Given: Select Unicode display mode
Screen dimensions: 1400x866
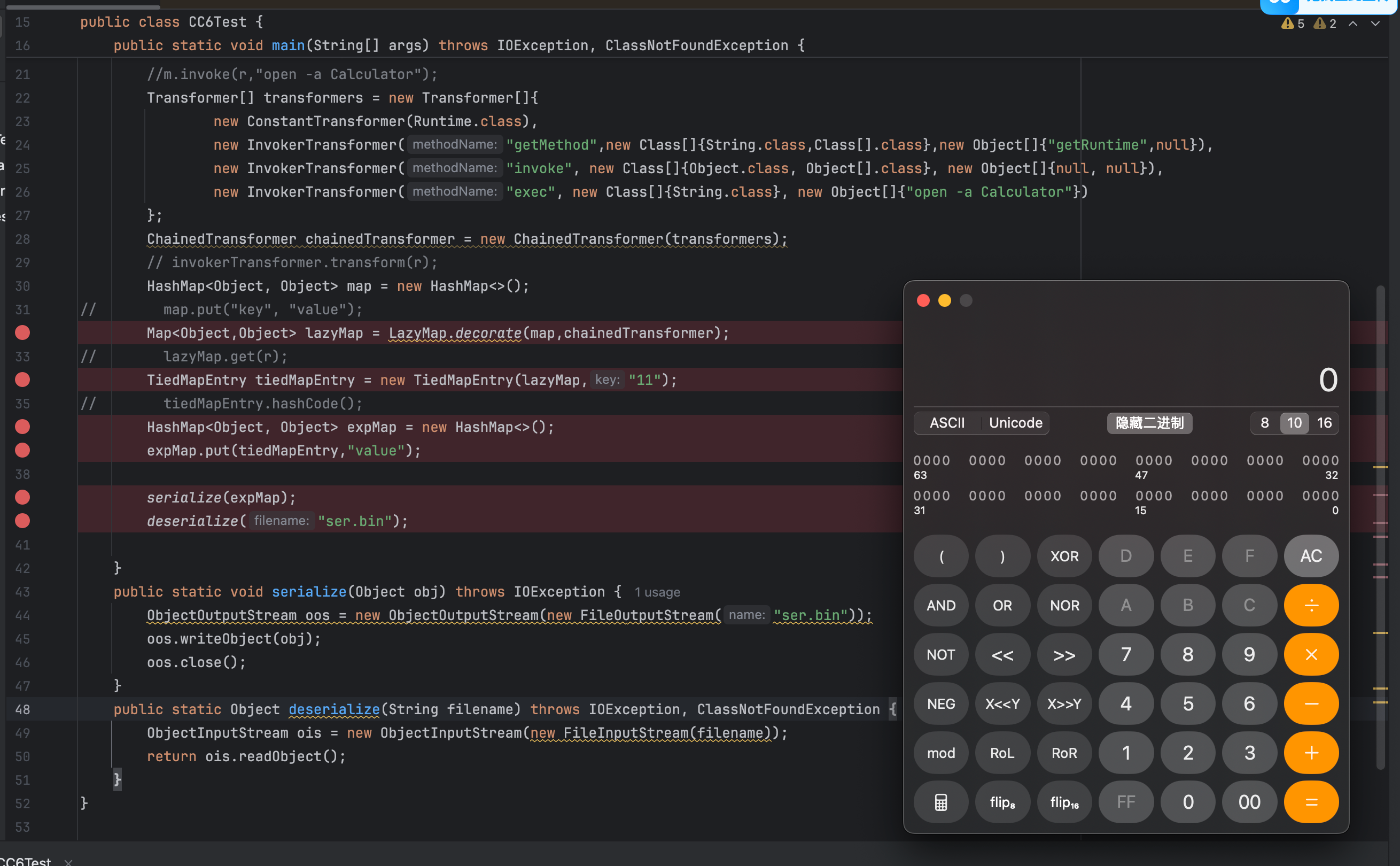Looking at the screenshot, I should [x=1015, y=423].
